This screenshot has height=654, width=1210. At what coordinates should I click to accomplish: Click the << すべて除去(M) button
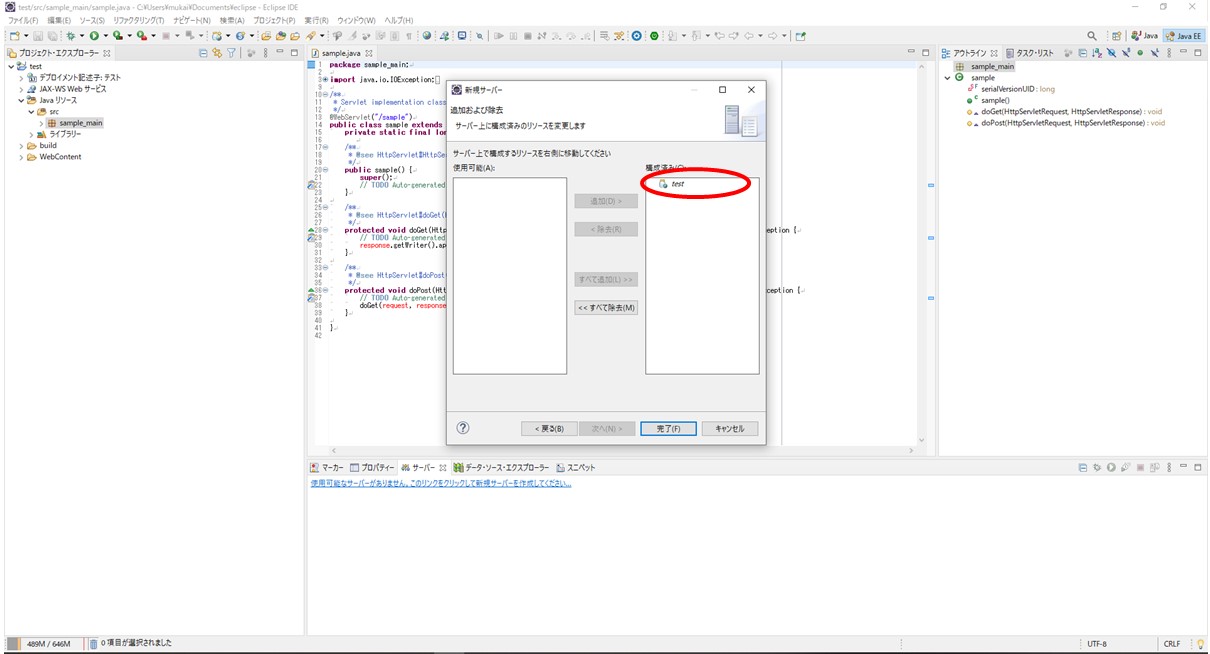(606, 308)
